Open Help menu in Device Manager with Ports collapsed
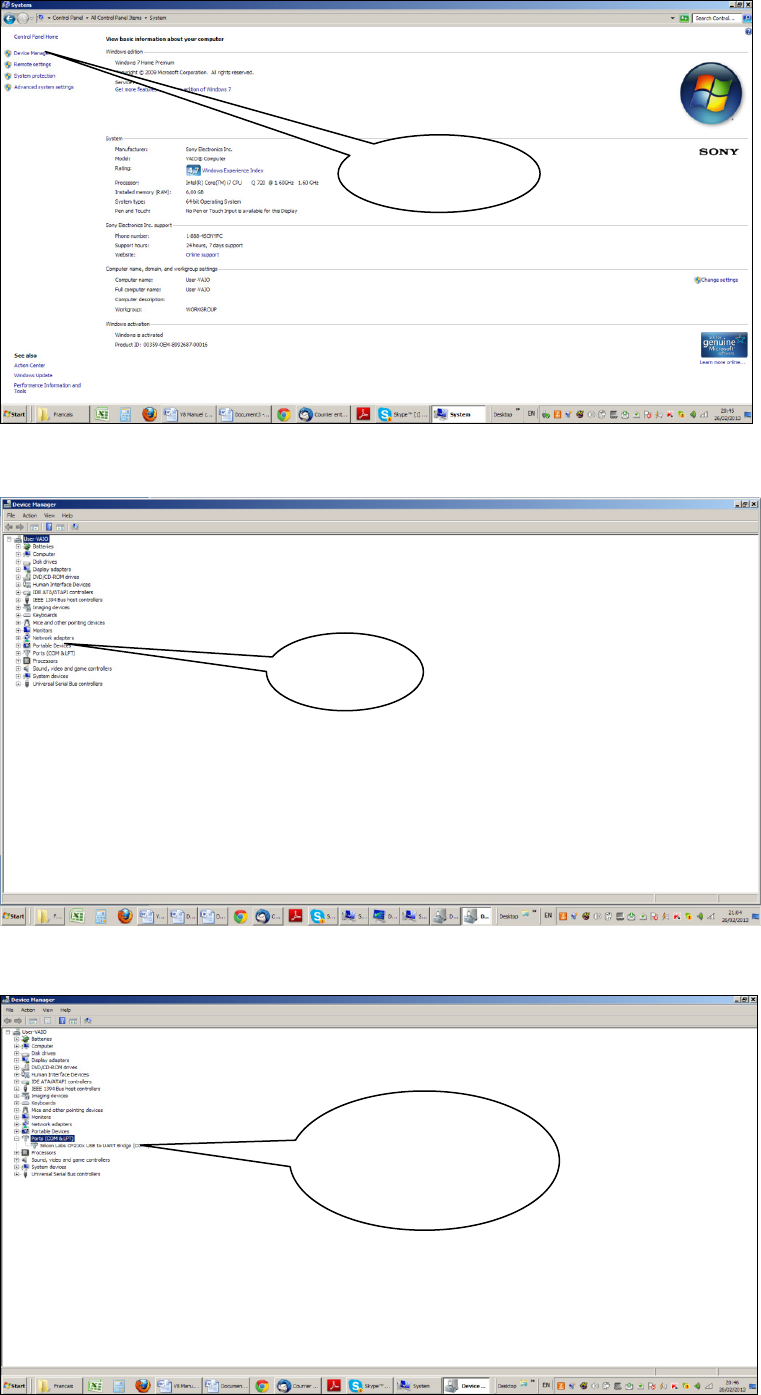 [x=67, y=515]
